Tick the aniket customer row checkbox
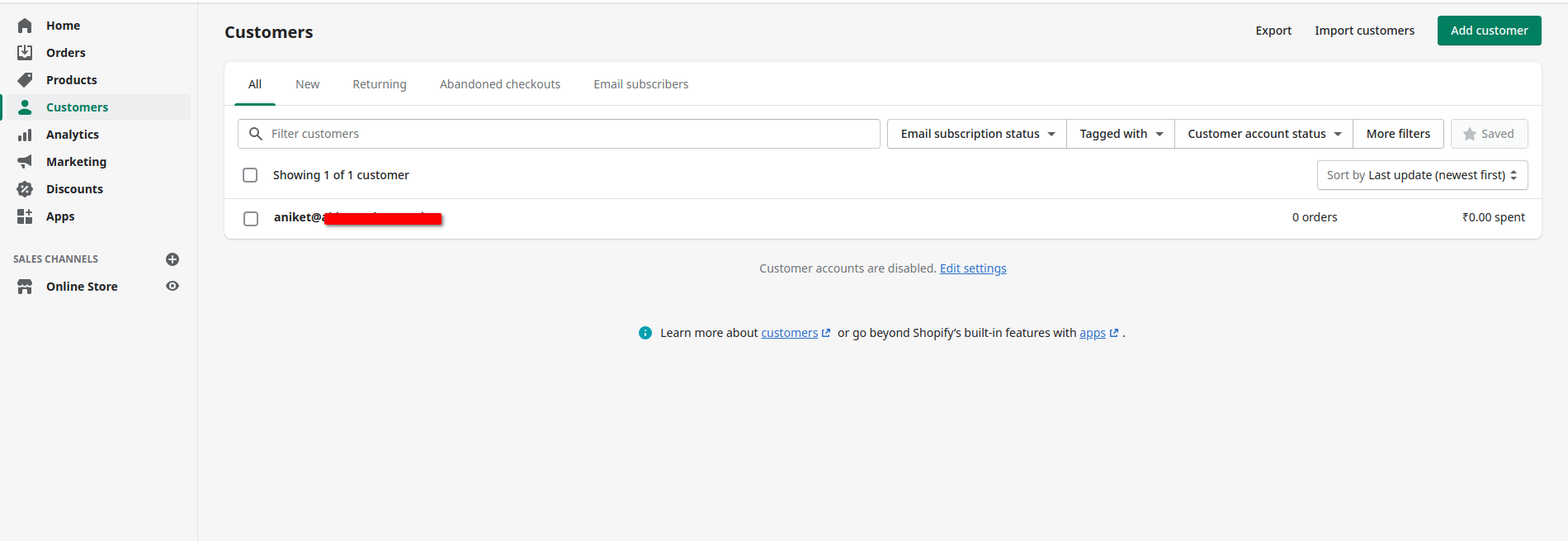This screenshot has height=541, width=1568. 251,219
